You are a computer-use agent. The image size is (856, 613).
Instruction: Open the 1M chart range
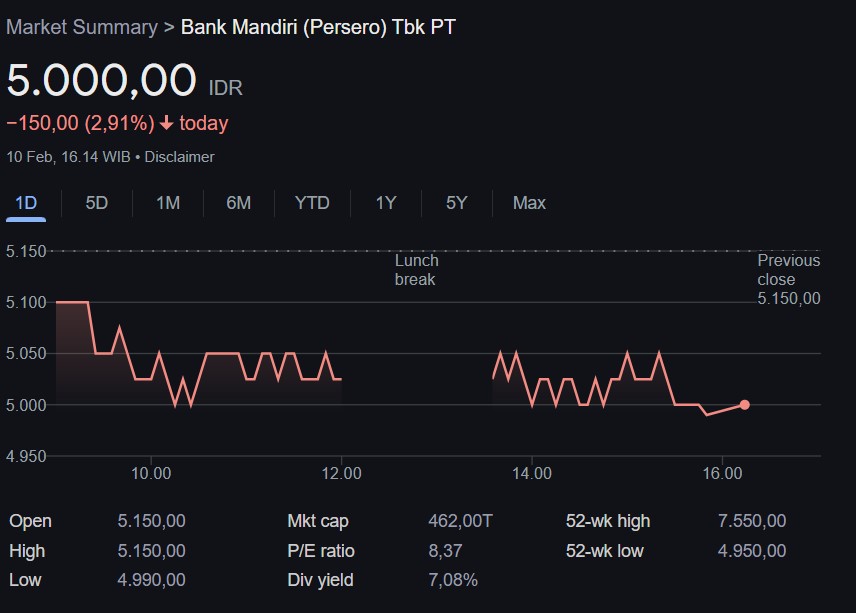168,203
